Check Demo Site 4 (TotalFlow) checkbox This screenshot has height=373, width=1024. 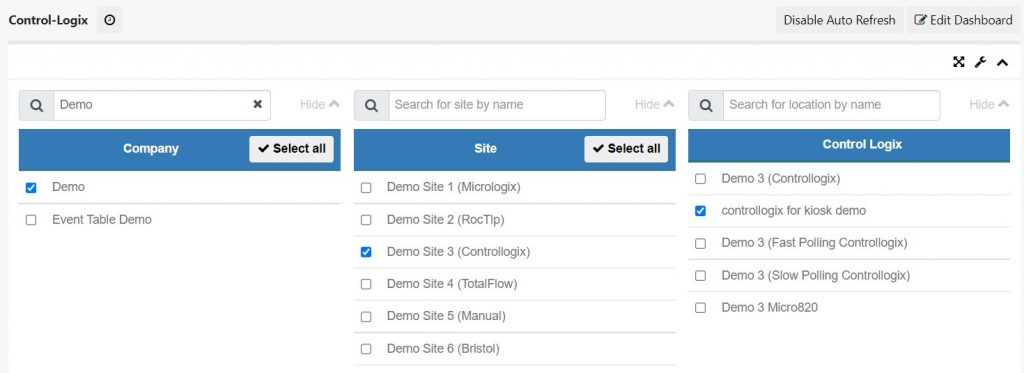point(366,284)
